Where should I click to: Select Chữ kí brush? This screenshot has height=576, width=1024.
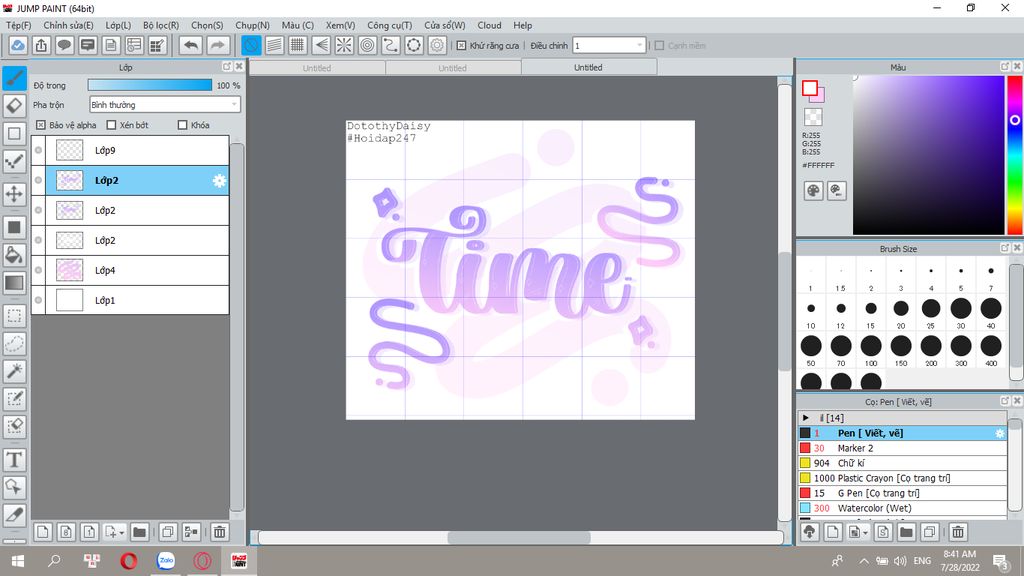902,463
